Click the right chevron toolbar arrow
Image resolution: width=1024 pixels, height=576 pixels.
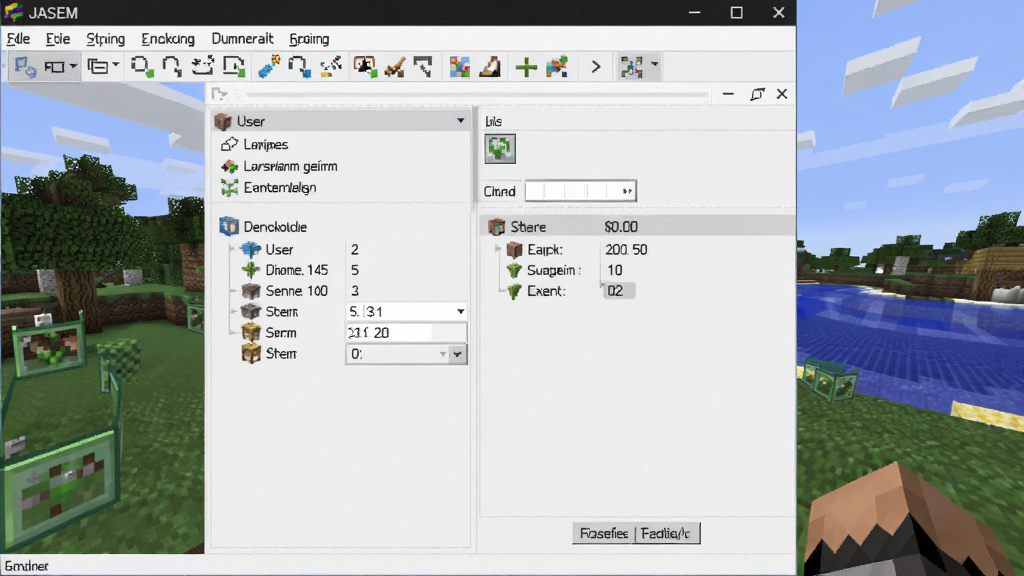[x=596, y=67]
